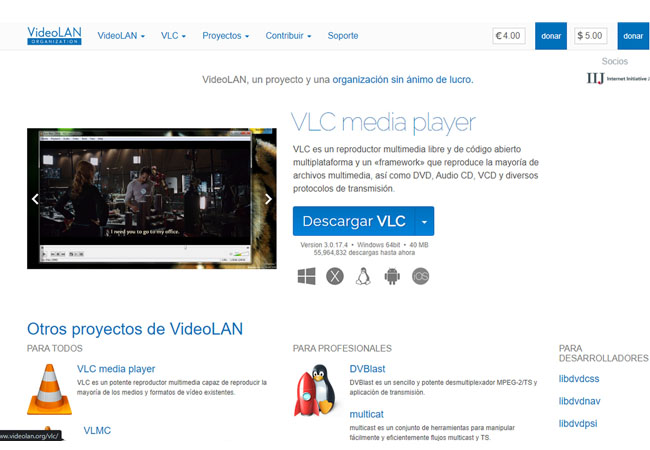Viewport: 650px width, 450px height.
Task: Open the Android robot platform icon
Action: pyautogui.click(x=392, y=276)
